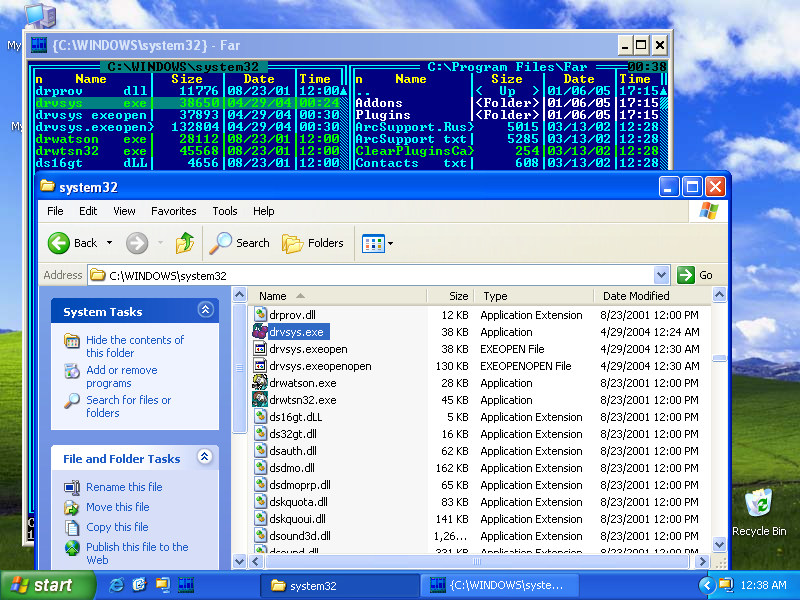The height and width of the screenshot is (600, 800).
Task: Select dskquoui.dll in the file list
Action: [x=297, y=519]
